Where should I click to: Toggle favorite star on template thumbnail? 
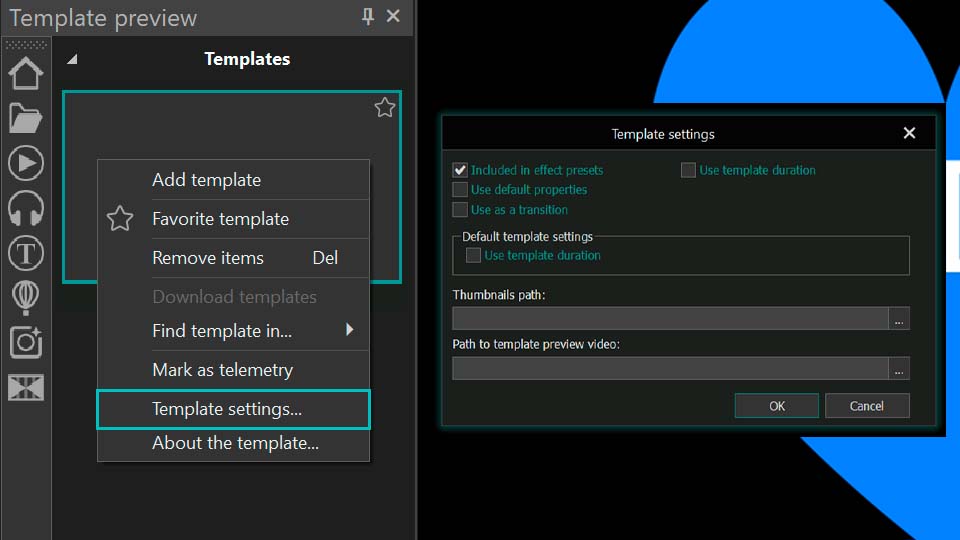point(384,108)
